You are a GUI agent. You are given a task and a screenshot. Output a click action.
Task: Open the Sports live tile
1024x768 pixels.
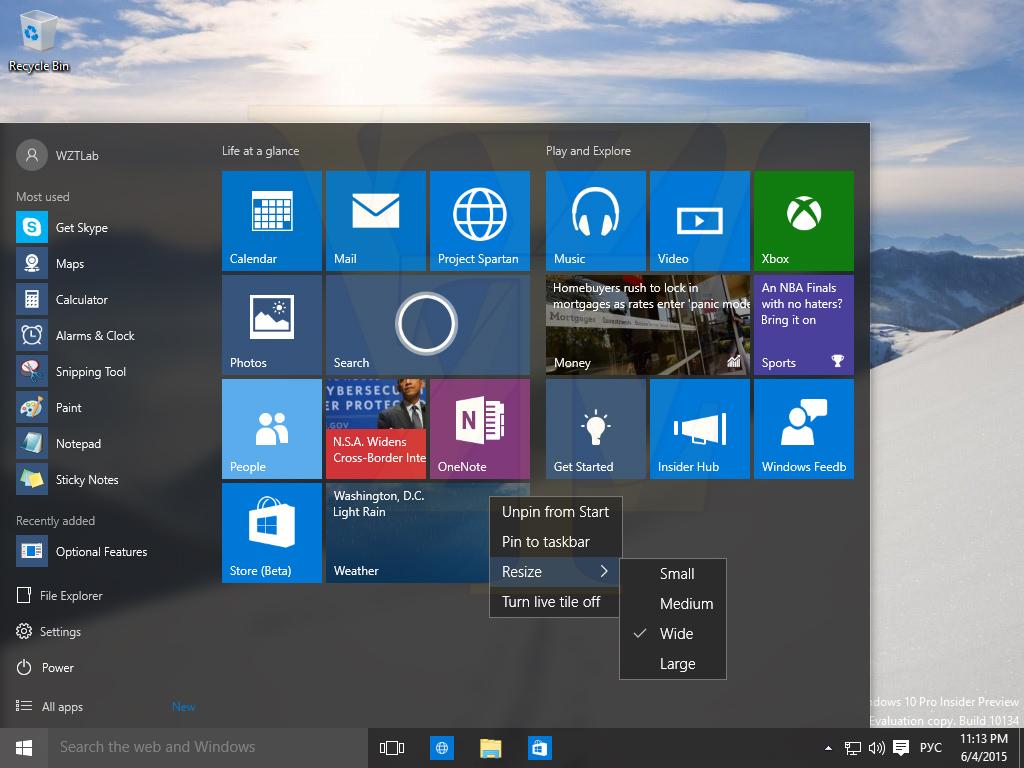point(803,325)
